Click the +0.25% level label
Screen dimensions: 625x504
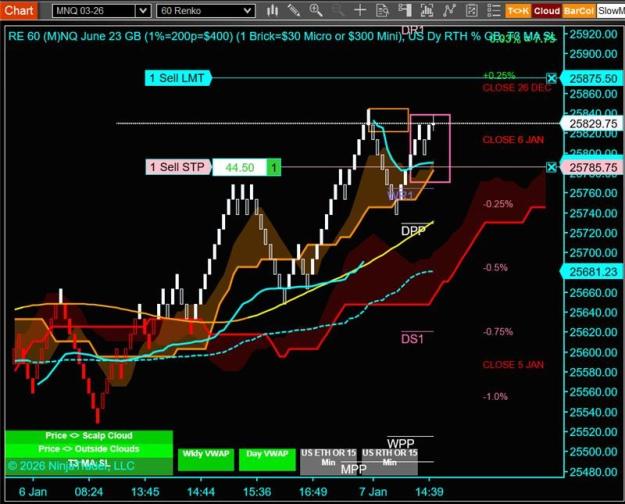click(x=499, y=75)
